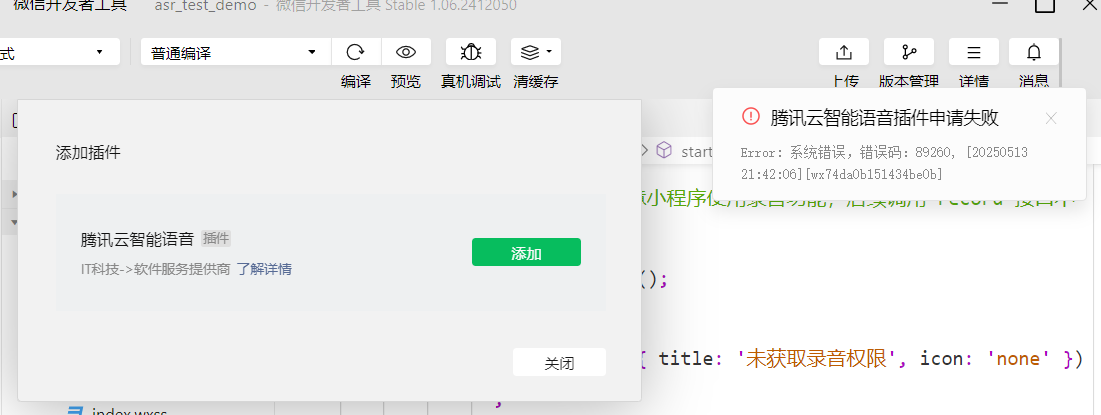This screenshot has height=415, width=1101.
Task: Click the 预览 eye icon
Action: pos(406,52)
